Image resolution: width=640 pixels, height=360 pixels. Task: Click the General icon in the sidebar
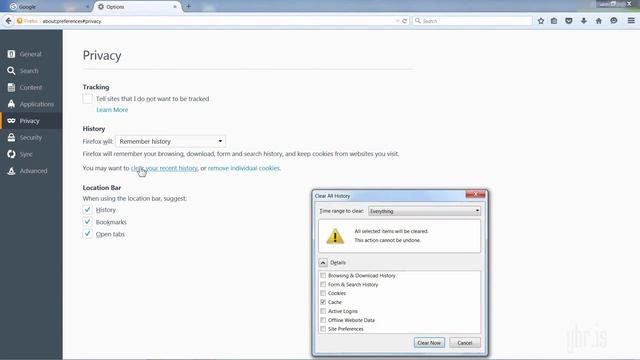[x=11, y=54]
